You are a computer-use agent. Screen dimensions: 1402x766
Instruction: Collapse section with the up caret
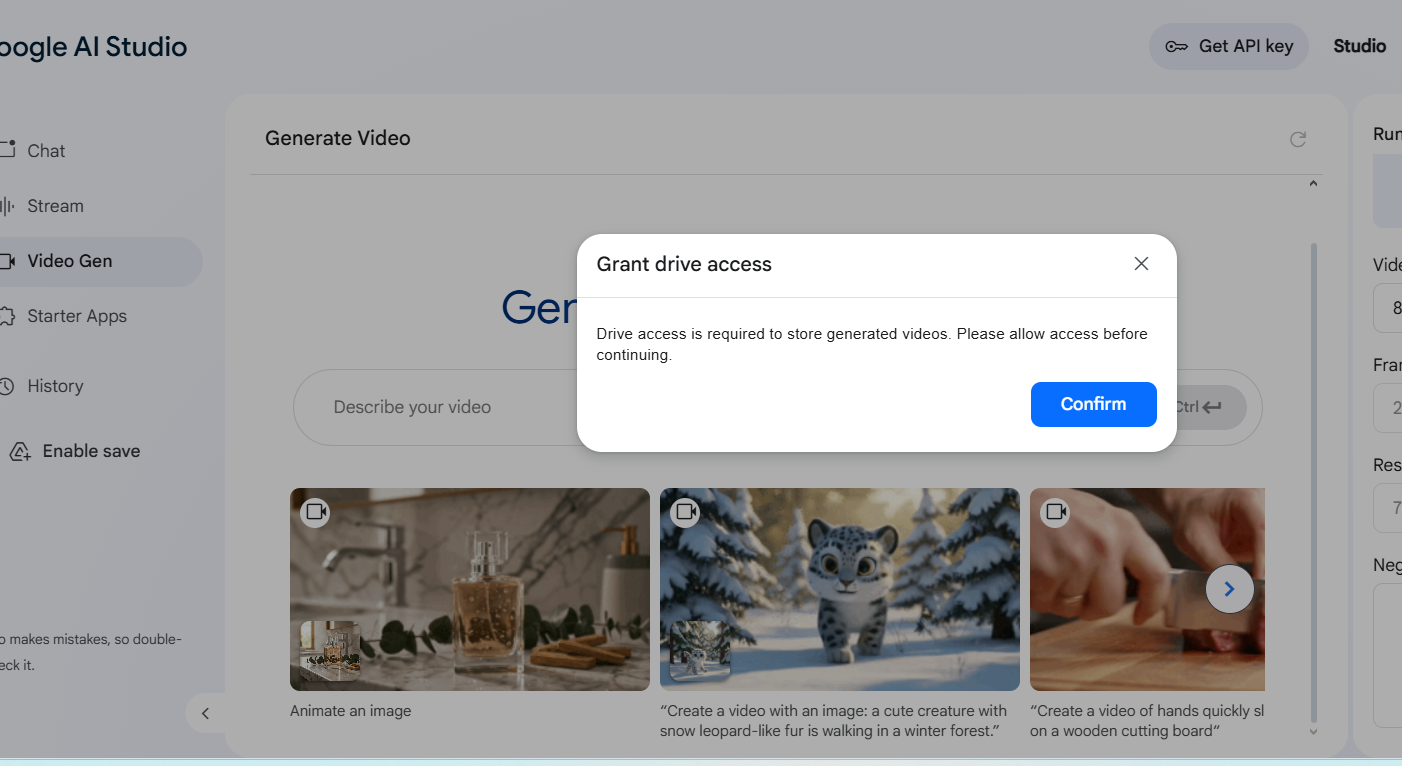pos(1313,184)
